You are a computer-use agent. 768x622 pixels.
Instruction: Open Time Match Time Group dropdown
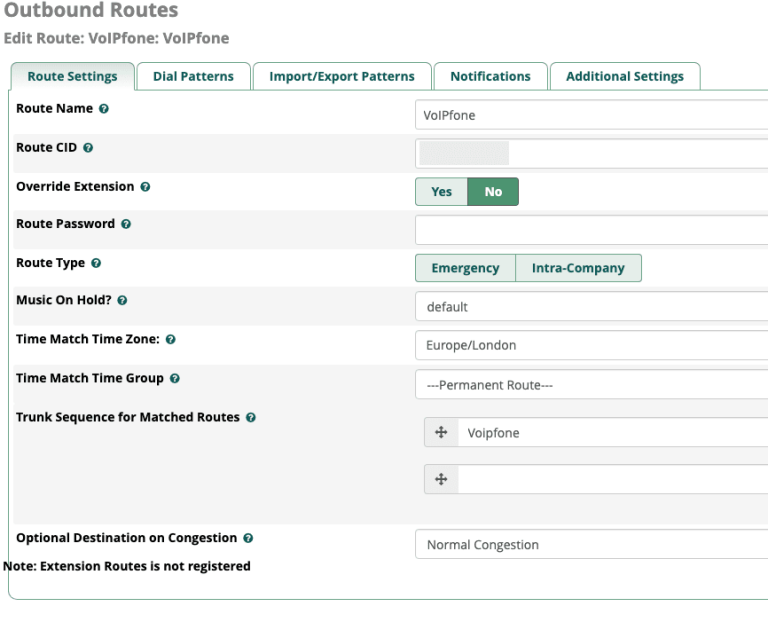(592, 385)
